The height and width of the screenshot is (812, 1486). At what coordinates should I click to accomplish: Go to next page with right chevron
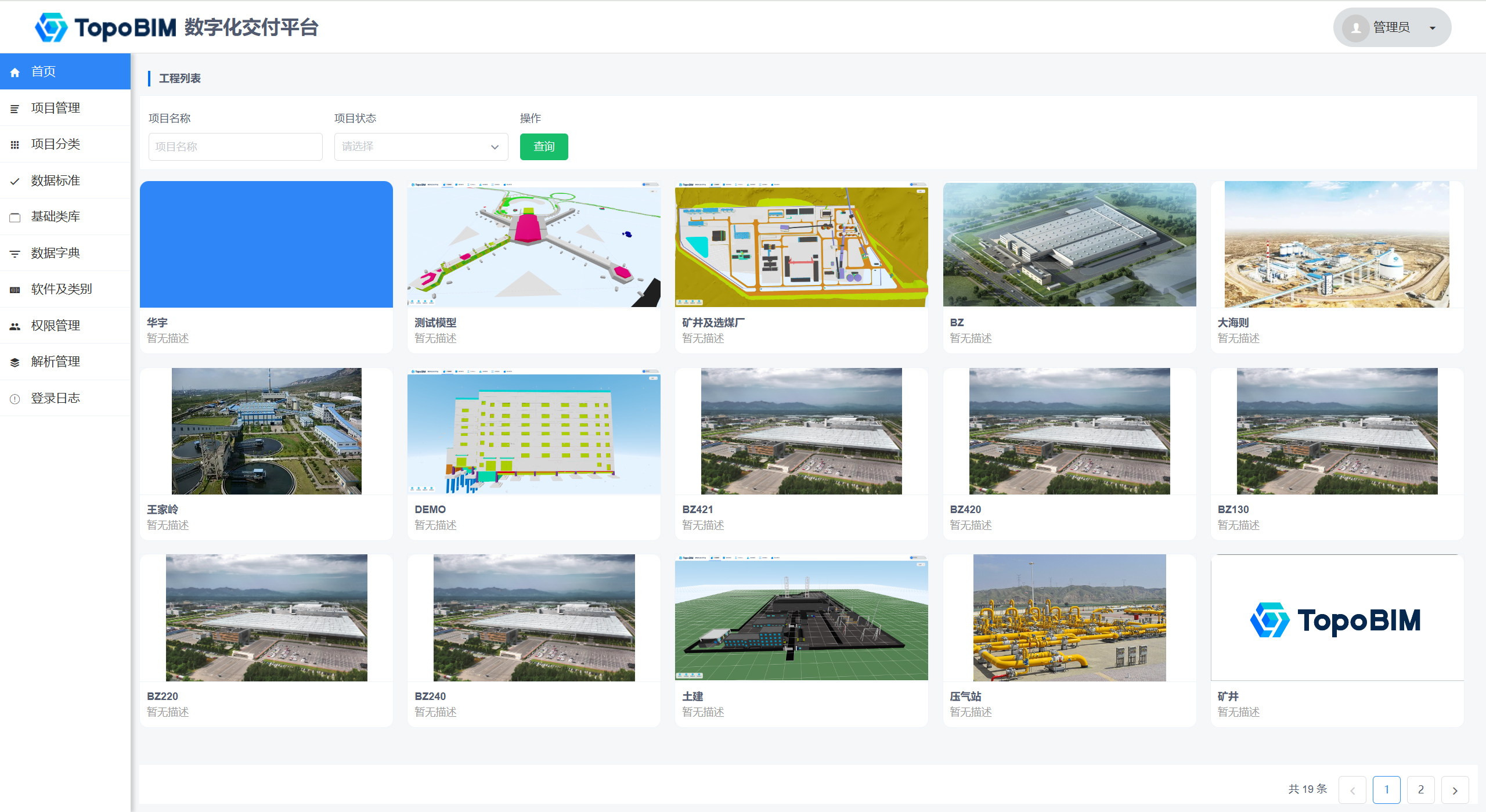[x=1455, y=790]
